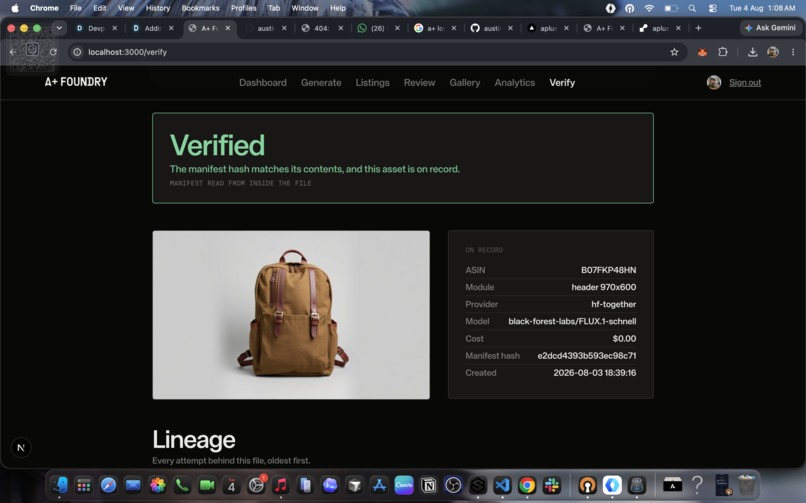Click the Module value header 970x600
806x503 pixels.
[x=603, y=287]
